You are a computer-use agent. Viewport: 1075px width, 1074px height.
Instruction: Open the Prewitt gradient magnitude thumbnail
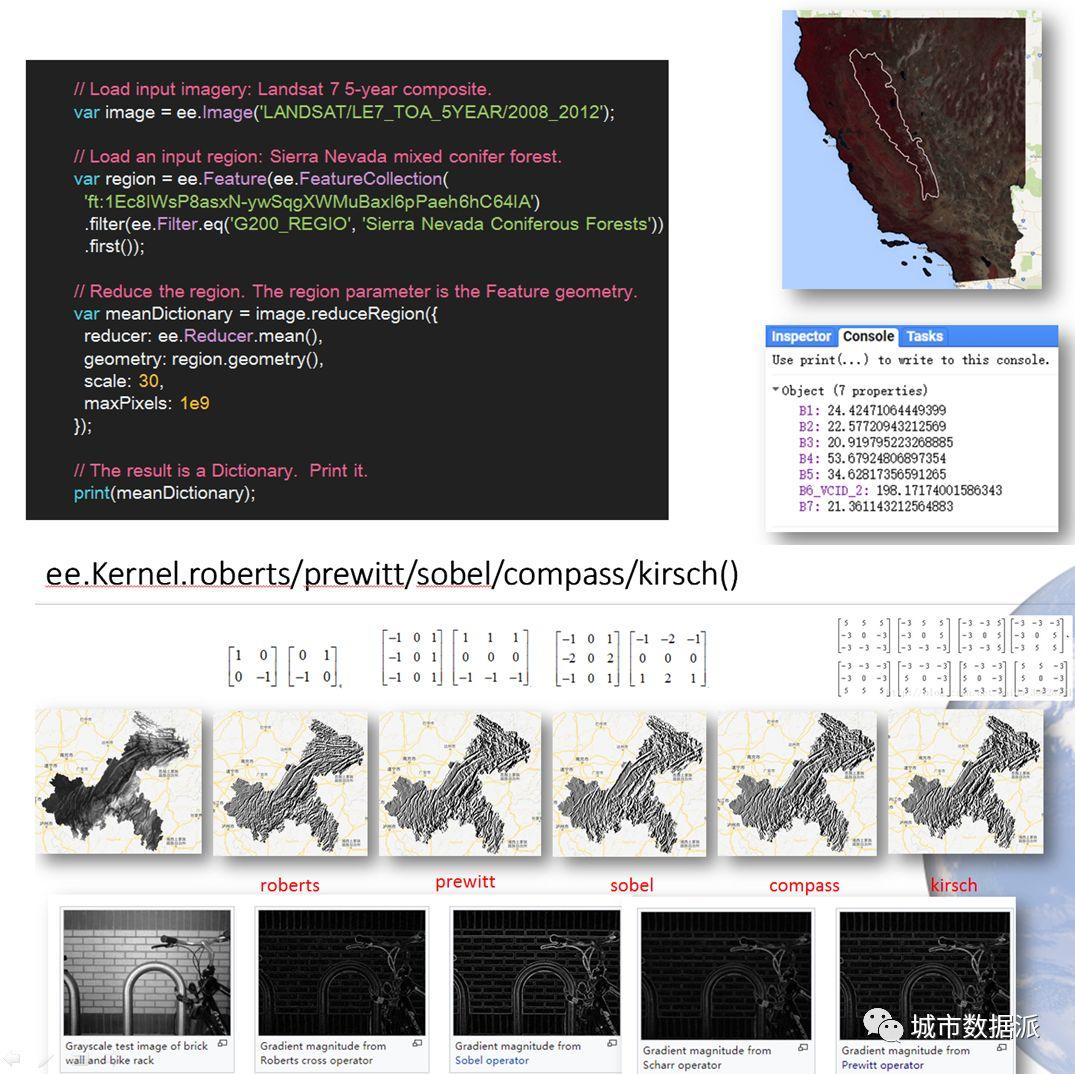coord(925,974)
